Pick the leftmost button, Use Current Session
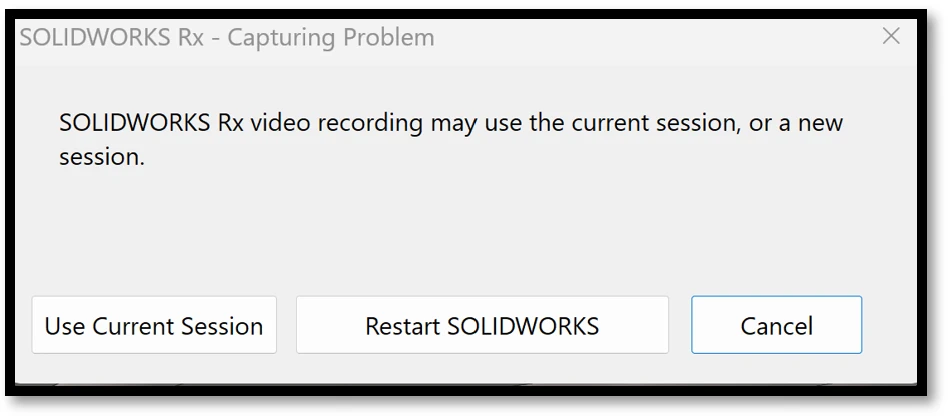The width and height of the screenshot is (950, 417). tap(154, 325)
